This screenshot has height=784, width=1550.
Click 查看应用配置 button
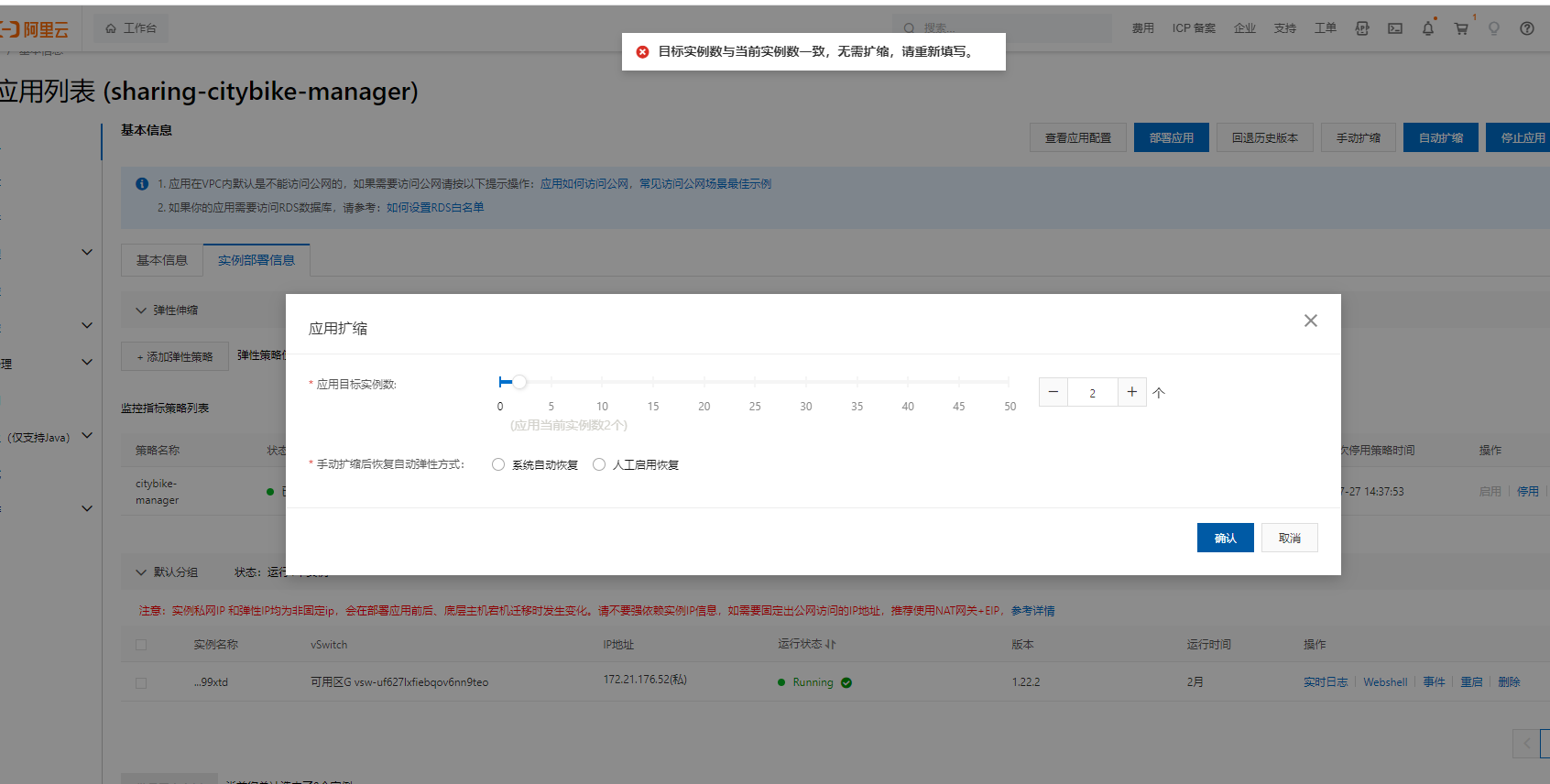[1078, 137]
